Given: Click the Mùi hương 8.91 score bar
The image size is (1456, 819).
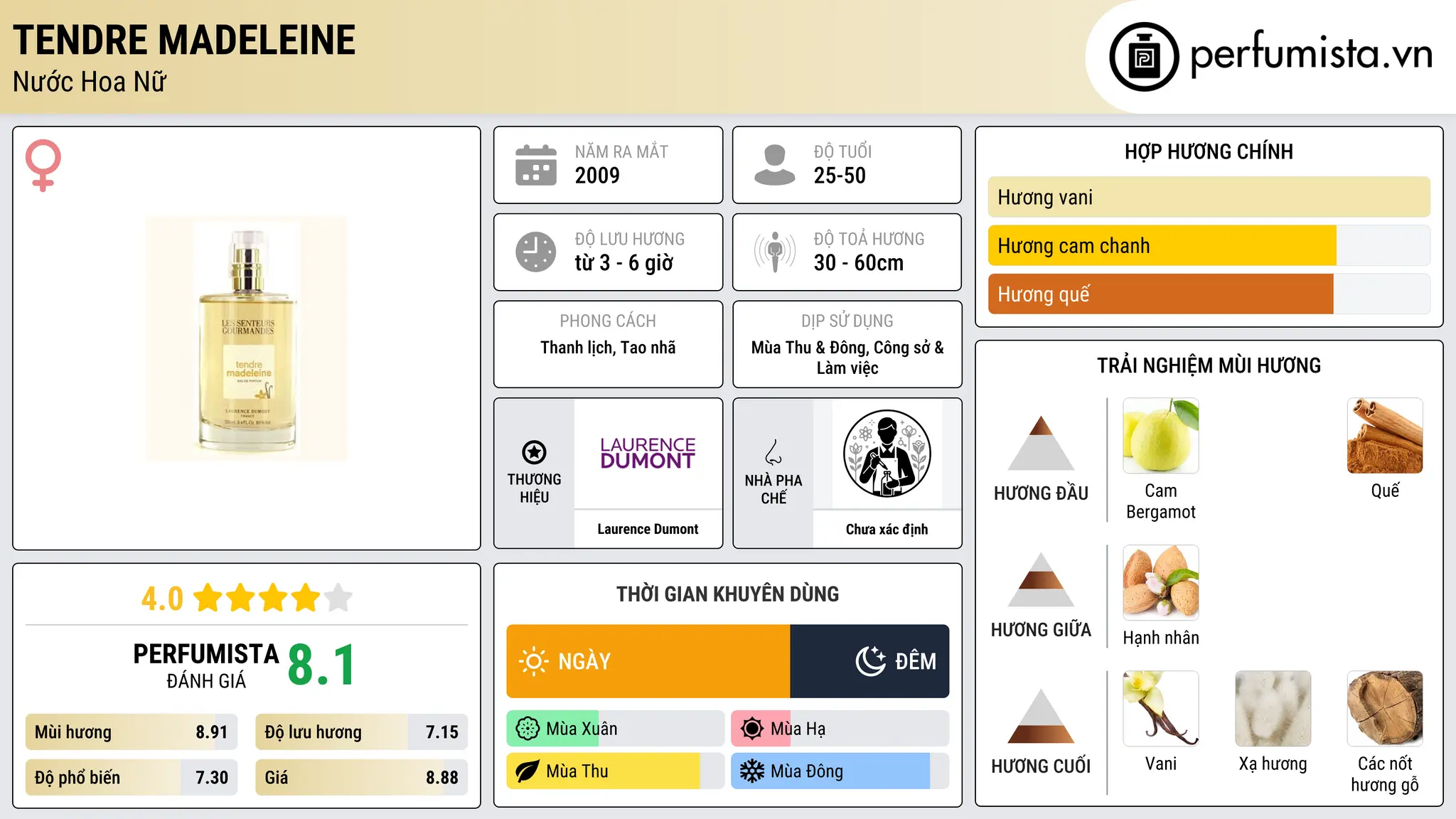Looking at the screenshot, I should 132,732.
